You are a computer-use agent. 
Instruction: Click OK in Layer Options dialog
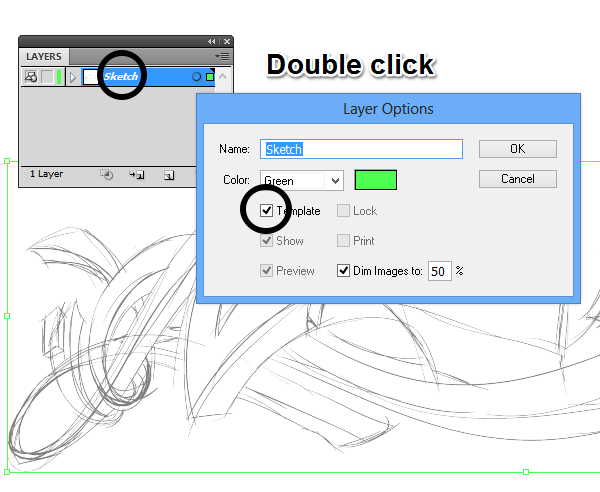click(x=517, y=149)
